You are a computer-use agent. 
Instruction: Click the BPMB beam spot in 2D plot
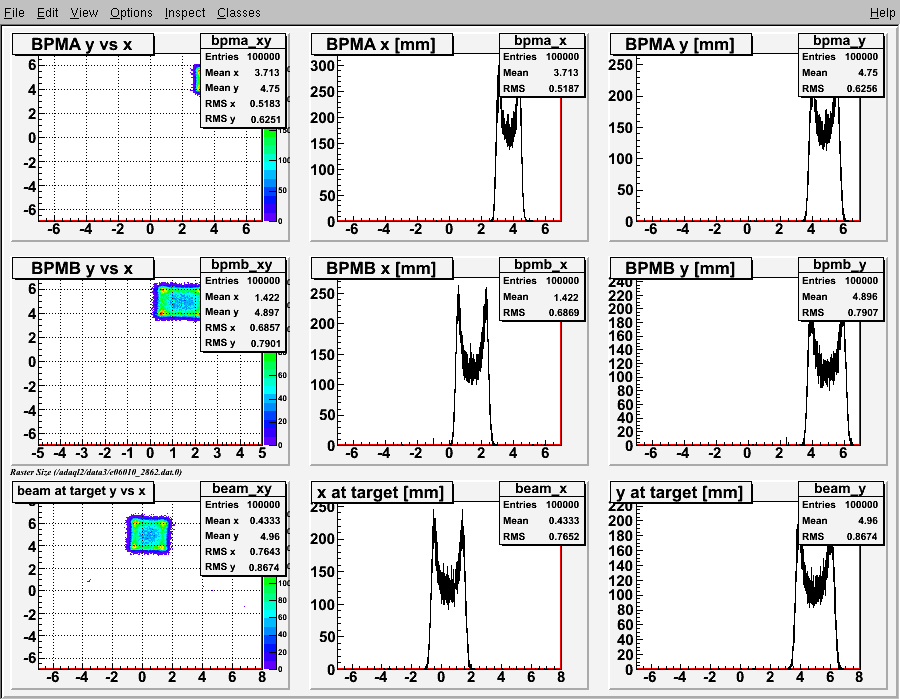[177, 302]
